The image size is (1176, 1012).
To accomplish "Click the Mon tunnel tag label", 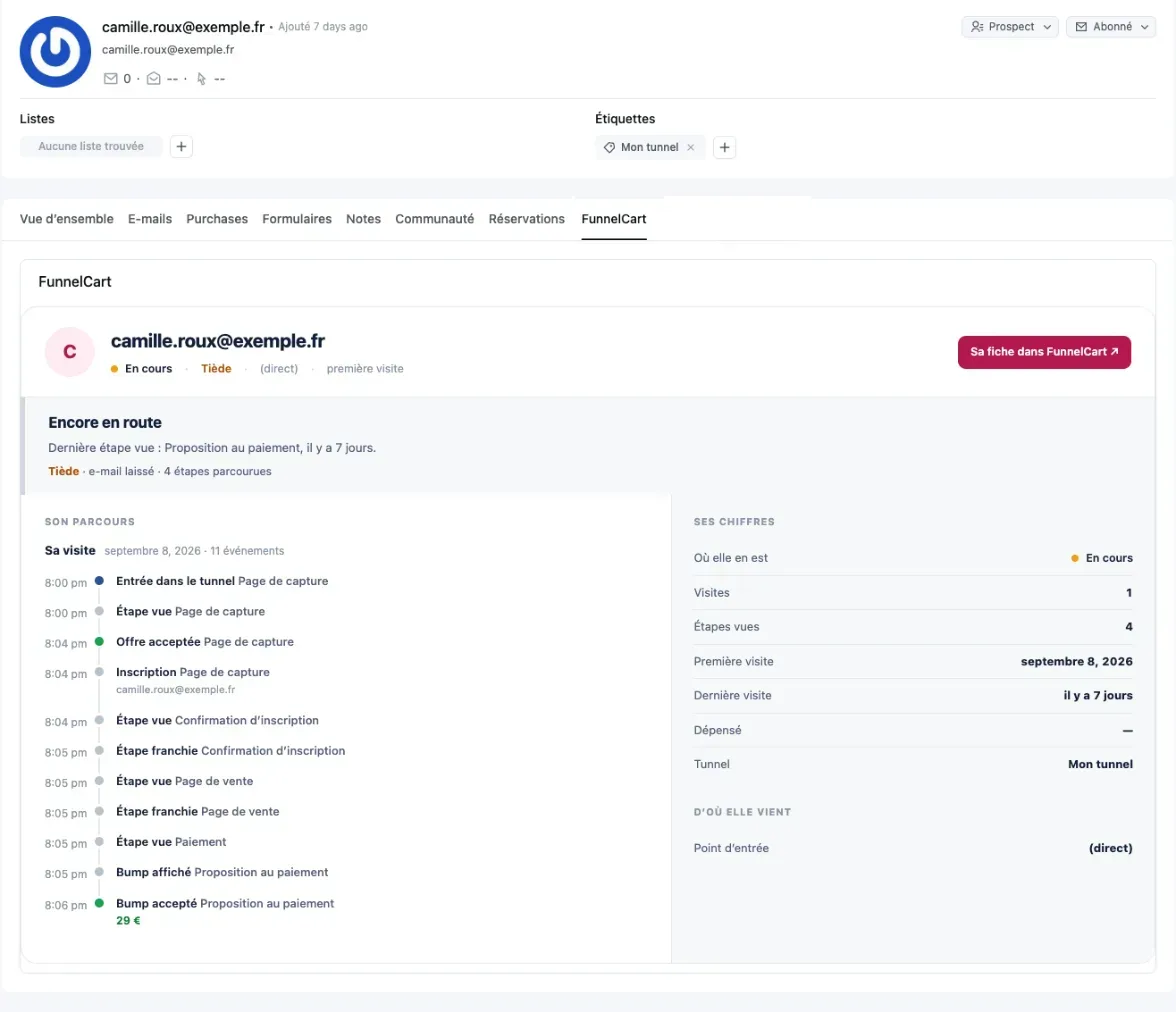I will [650, 148].
